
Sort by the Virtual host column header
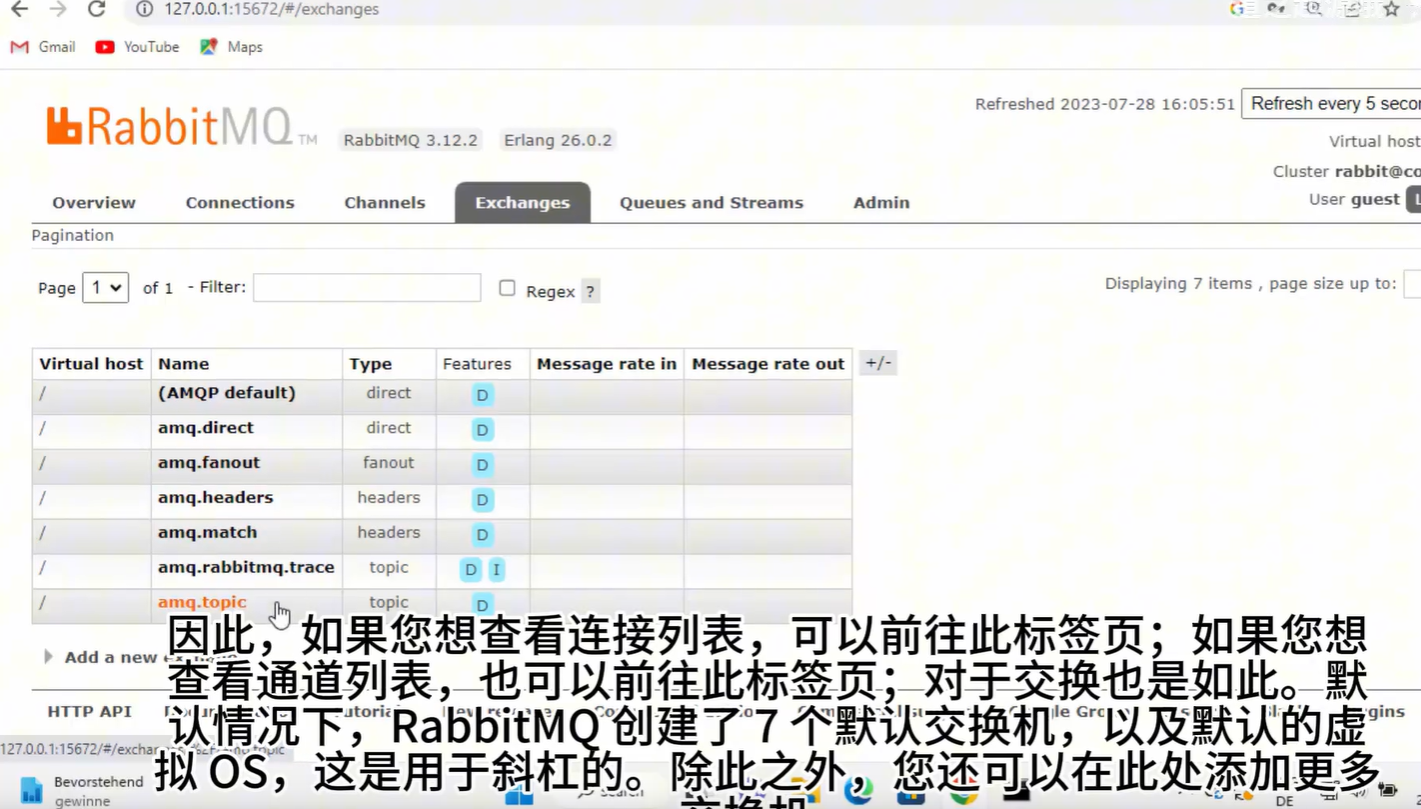tap(91, 364)
